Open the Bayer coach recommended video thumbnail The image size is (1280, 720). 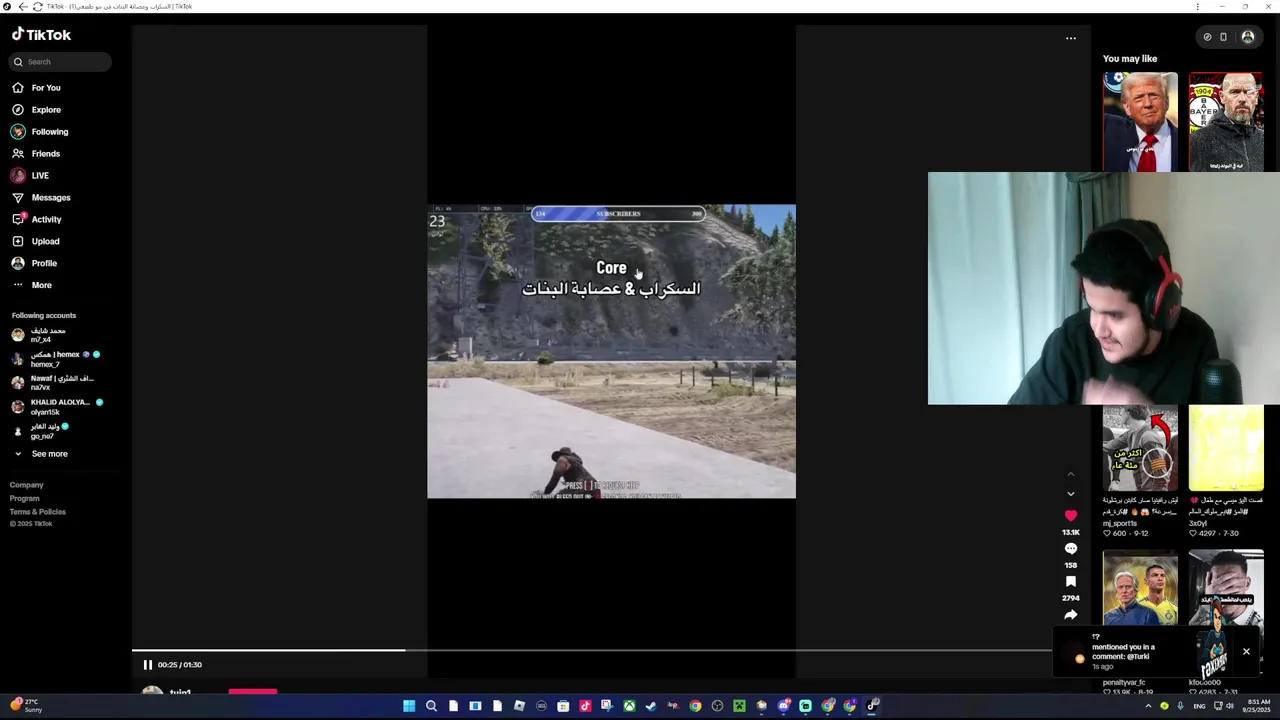[1226, 121]
